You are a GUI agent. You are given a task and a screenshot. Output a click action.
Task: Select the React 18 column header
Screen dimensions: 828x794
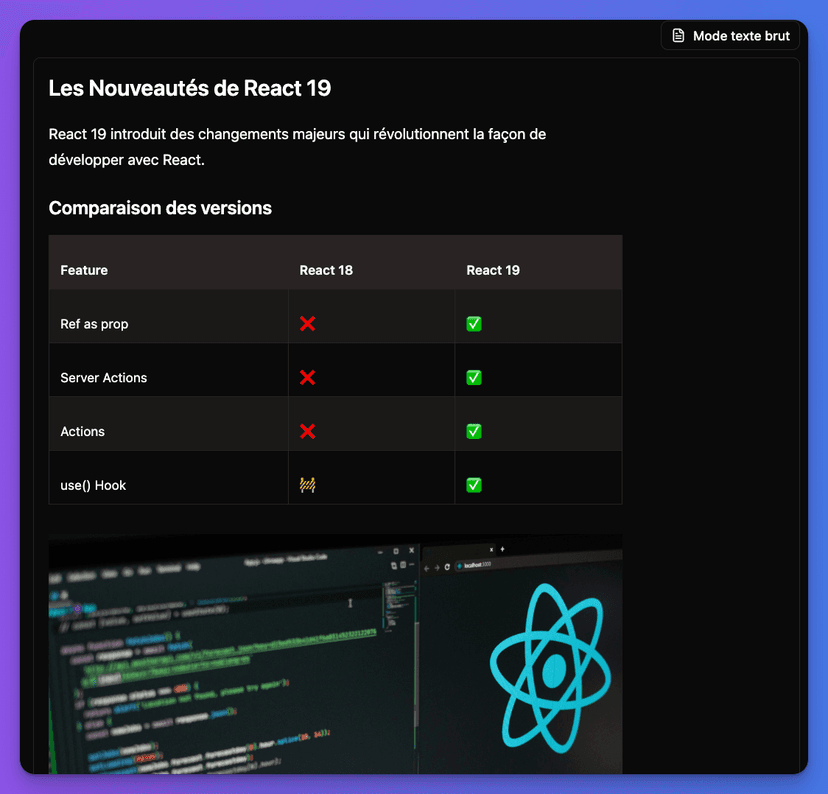[326, 270]
